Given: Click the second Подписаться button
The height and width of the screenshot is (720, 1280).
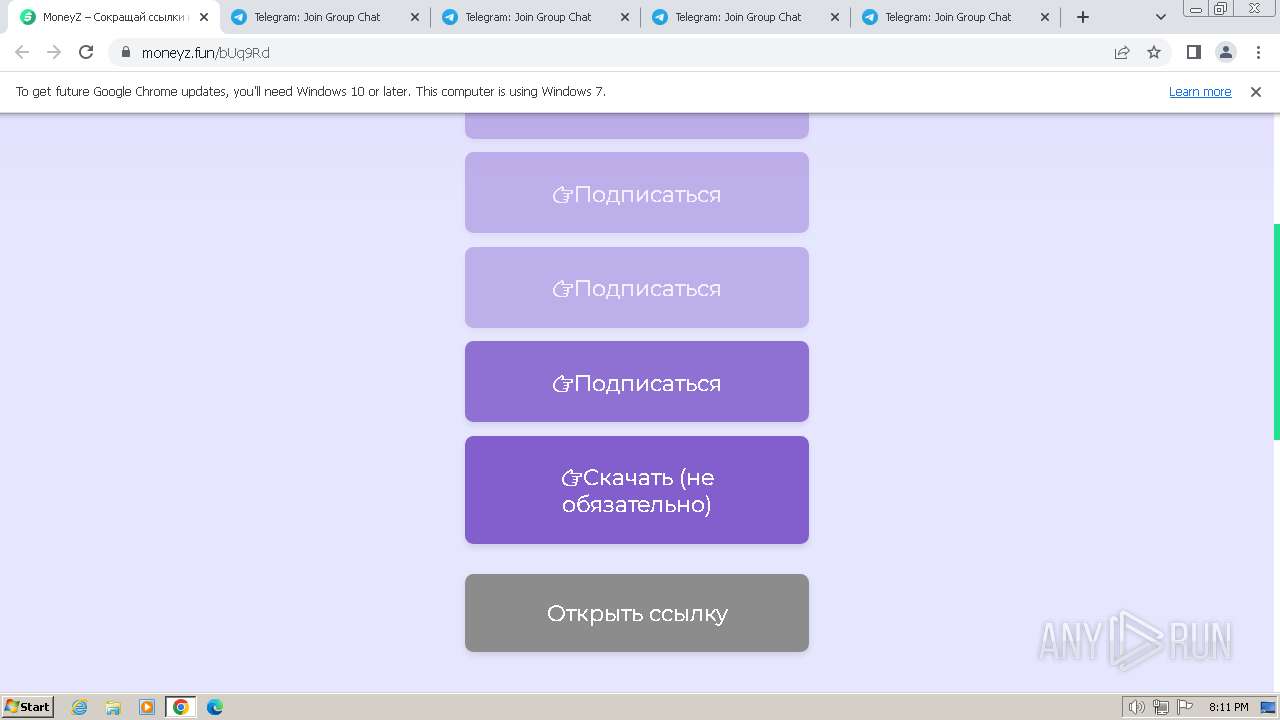Looking at the screenshot, I should pos(637,288).
